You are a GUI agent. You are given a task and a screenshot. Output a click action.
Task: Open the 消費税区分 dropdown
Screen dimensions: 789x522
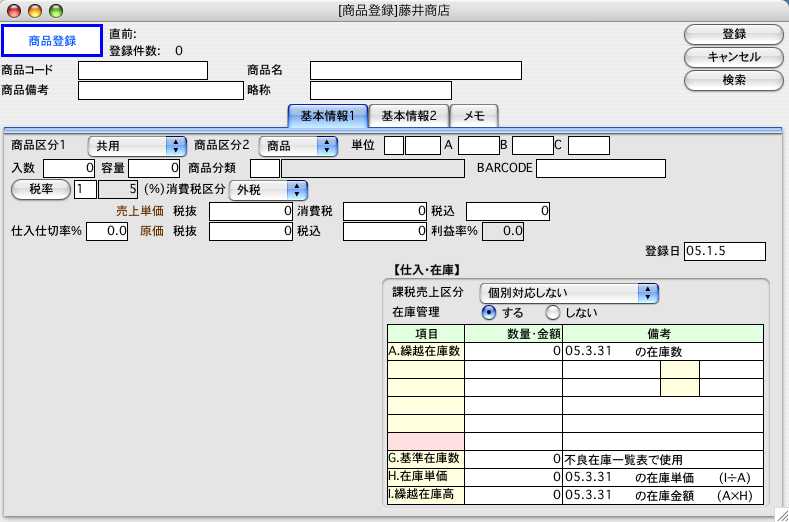pyautogui.click(x=268, y=188)
